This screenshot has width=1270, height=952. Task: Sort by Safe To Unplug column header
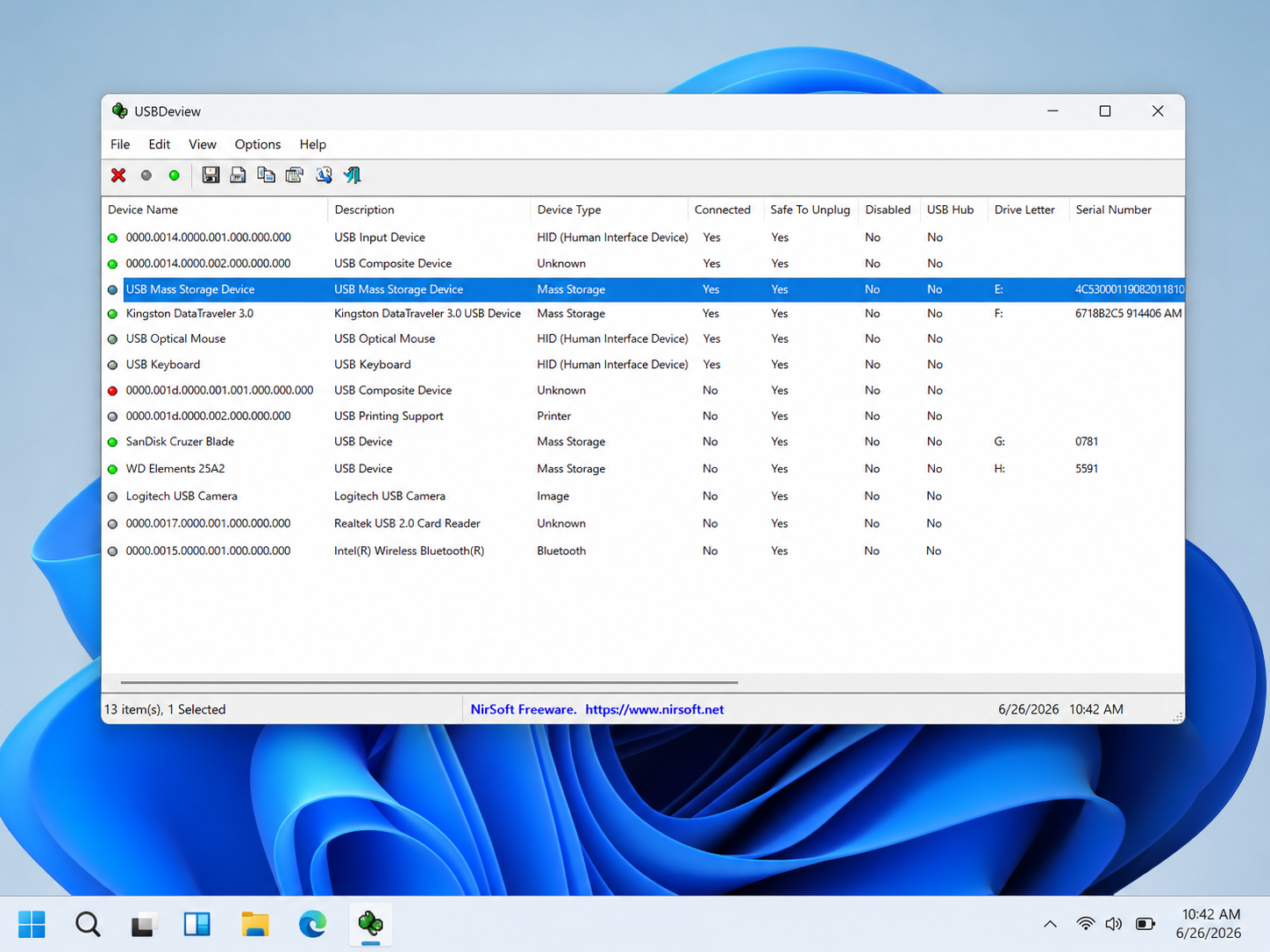(x=810, y=210)
